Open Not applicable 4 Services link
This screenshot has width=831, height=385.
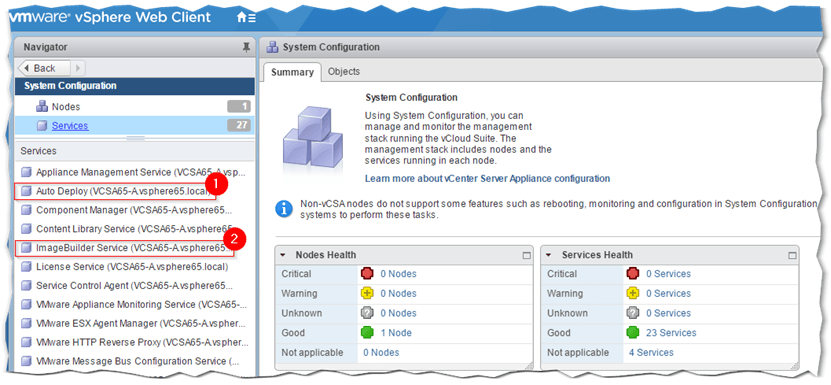click(651, 352)
